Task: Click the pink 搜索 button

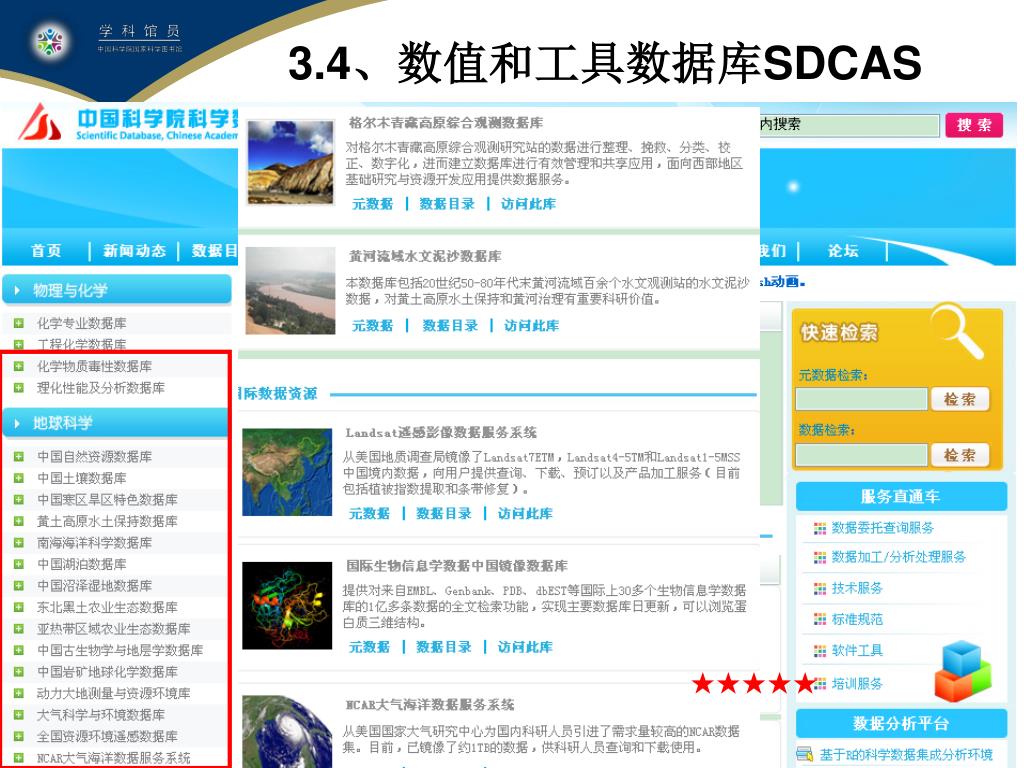Action: [974, 125]
